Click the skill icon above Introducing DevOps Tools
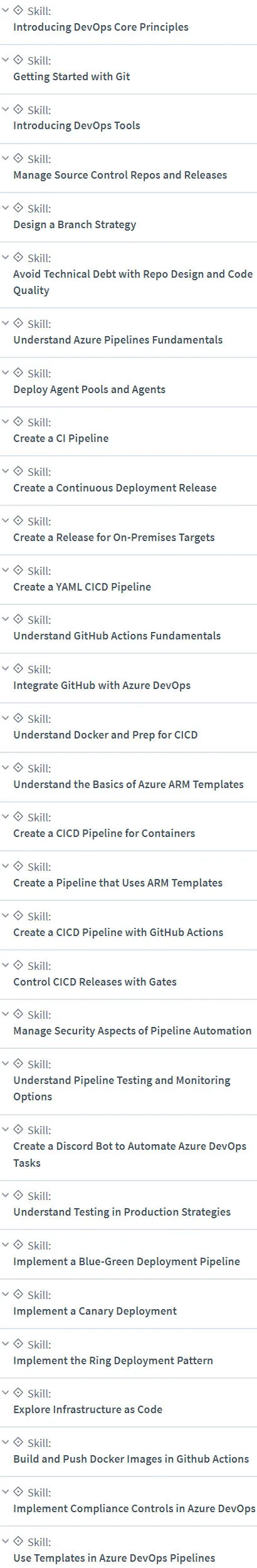The width and height of the screenshot is (257, 1568). pos(18,109)
